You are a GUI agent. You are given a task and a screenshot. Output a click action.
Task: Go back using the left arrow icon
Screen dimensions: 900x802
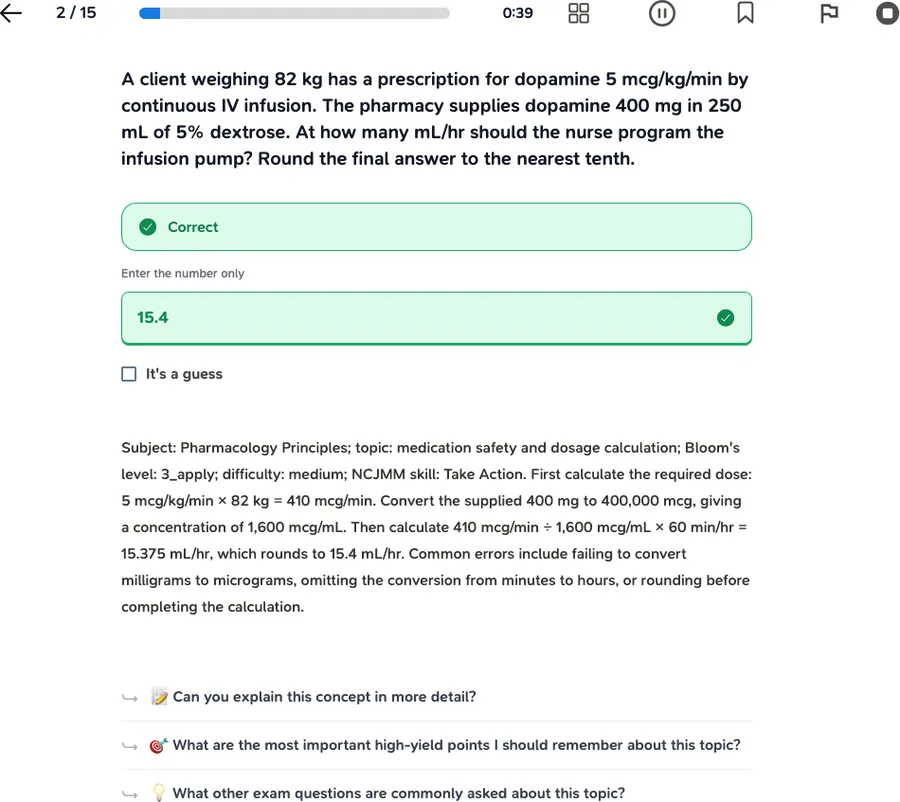(x=11, y=13)
